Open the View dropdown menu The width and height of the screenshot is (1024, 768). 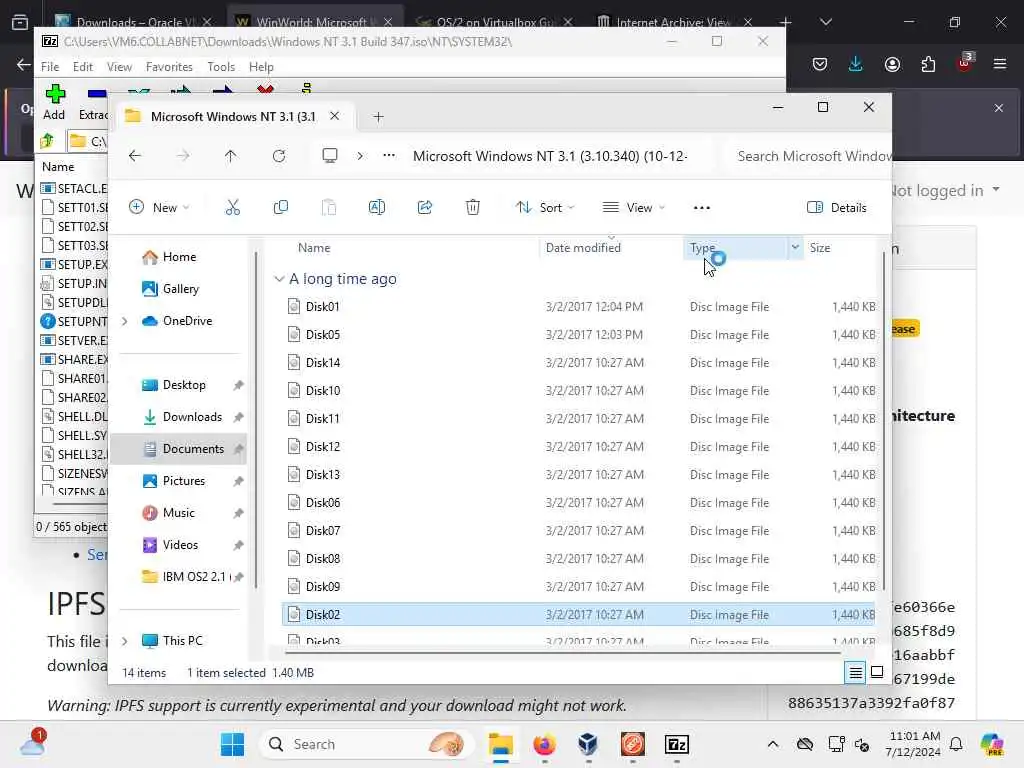tap(633, 208)
